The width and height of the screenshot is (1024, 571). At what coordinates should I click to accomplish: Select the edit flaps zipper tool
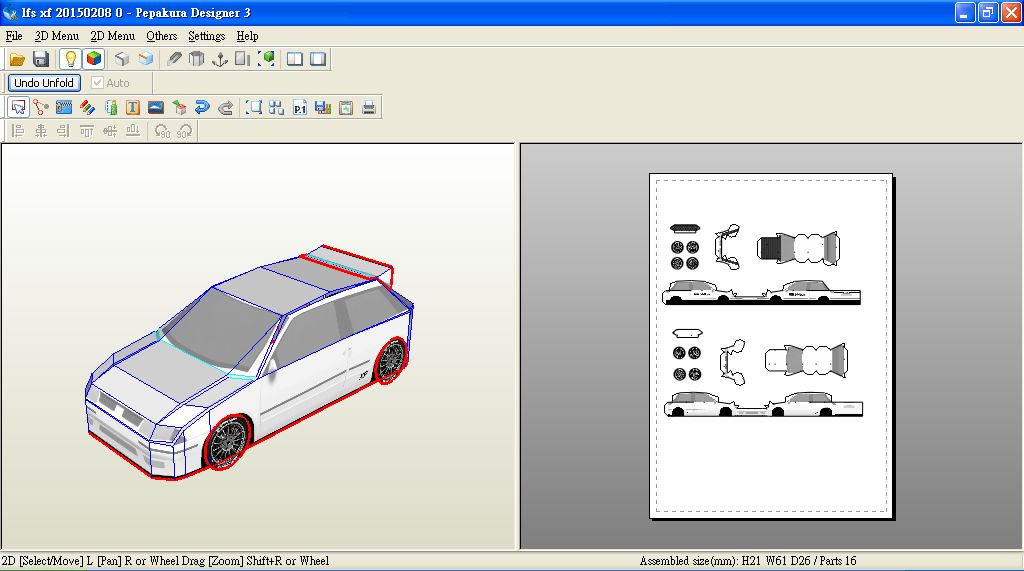click(64, 108)
